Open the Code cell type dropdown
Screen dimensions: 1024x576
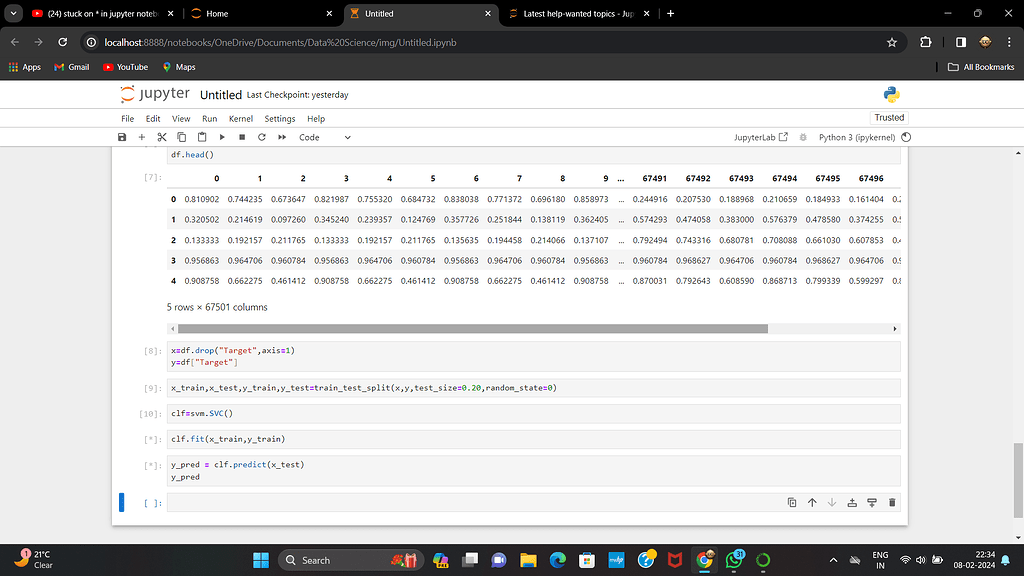(x=320, y=137)
